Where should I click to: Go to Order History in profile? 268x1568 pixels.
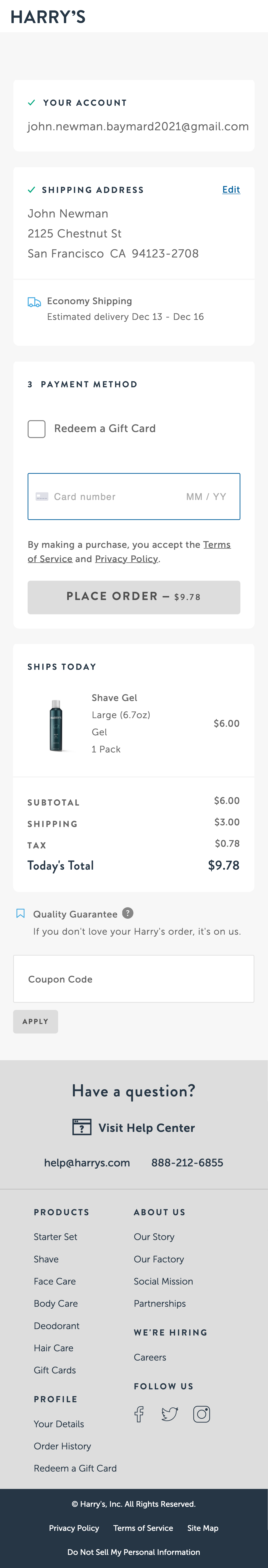click(62, 1446)
